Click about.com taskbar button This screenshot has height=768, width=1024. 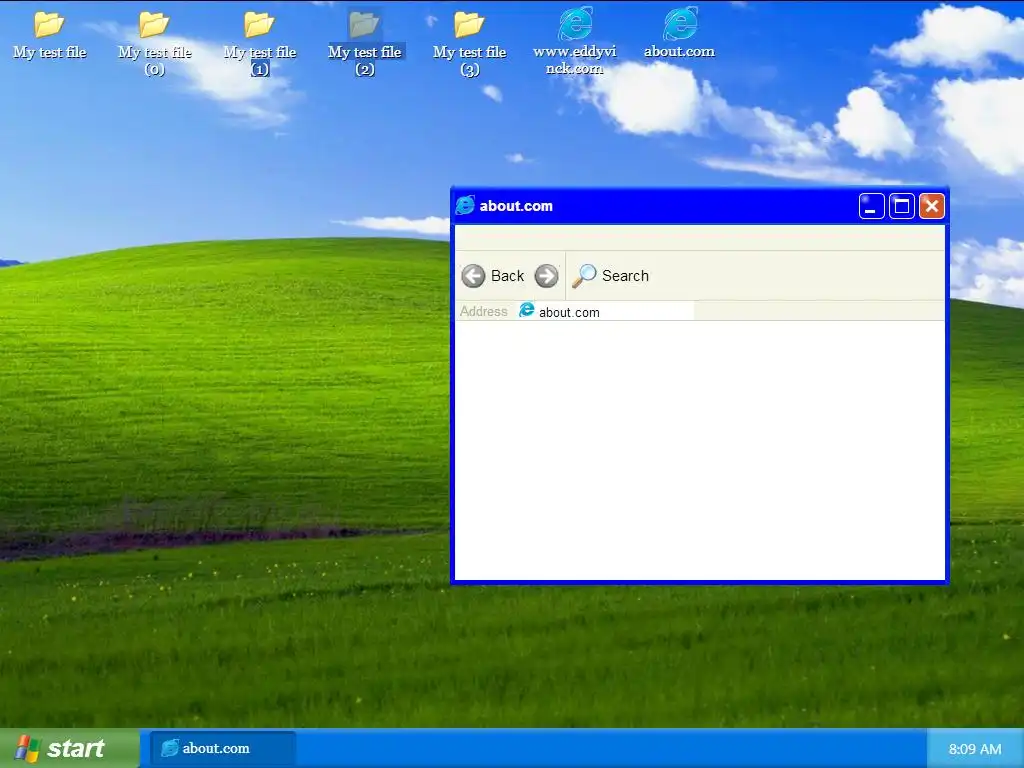(x=223, y=748)
